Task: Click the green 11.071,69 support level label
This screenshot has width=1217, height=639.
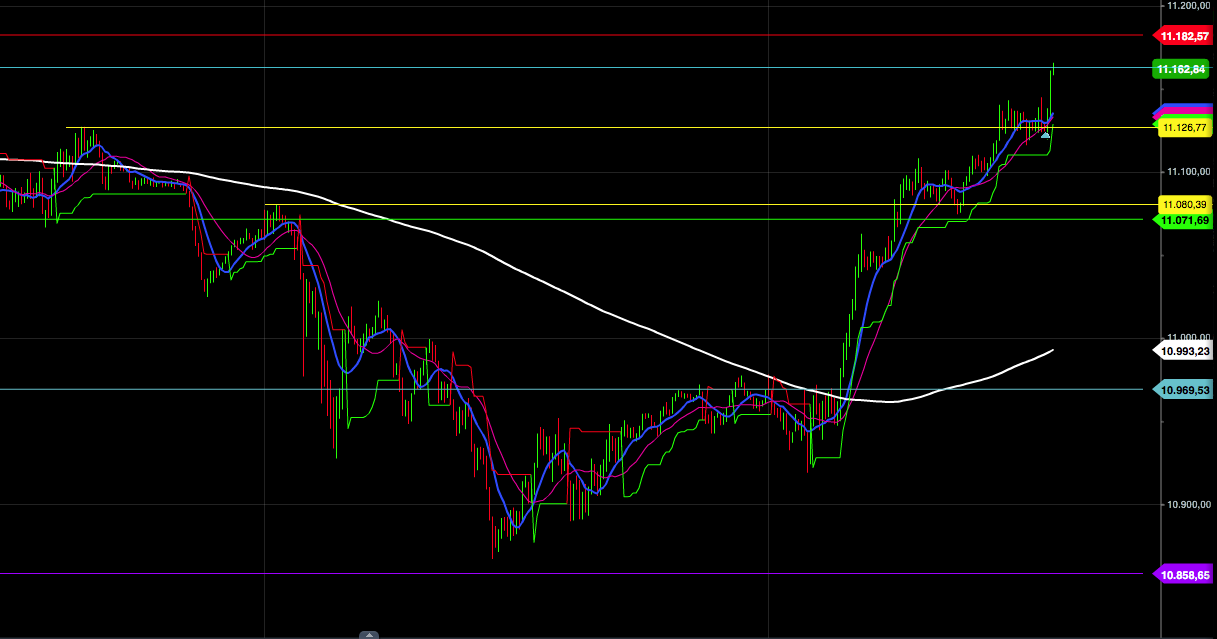Action: 1186,219
